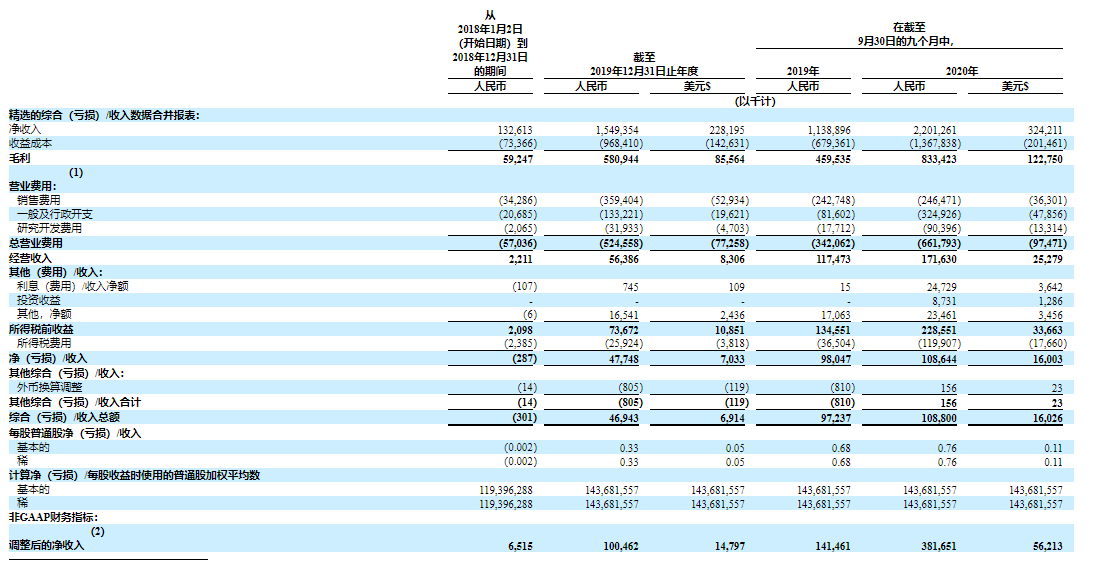Screen dimensions: 1102x562
Task: Select the 净收入 row label
Action: coord(25,129)
